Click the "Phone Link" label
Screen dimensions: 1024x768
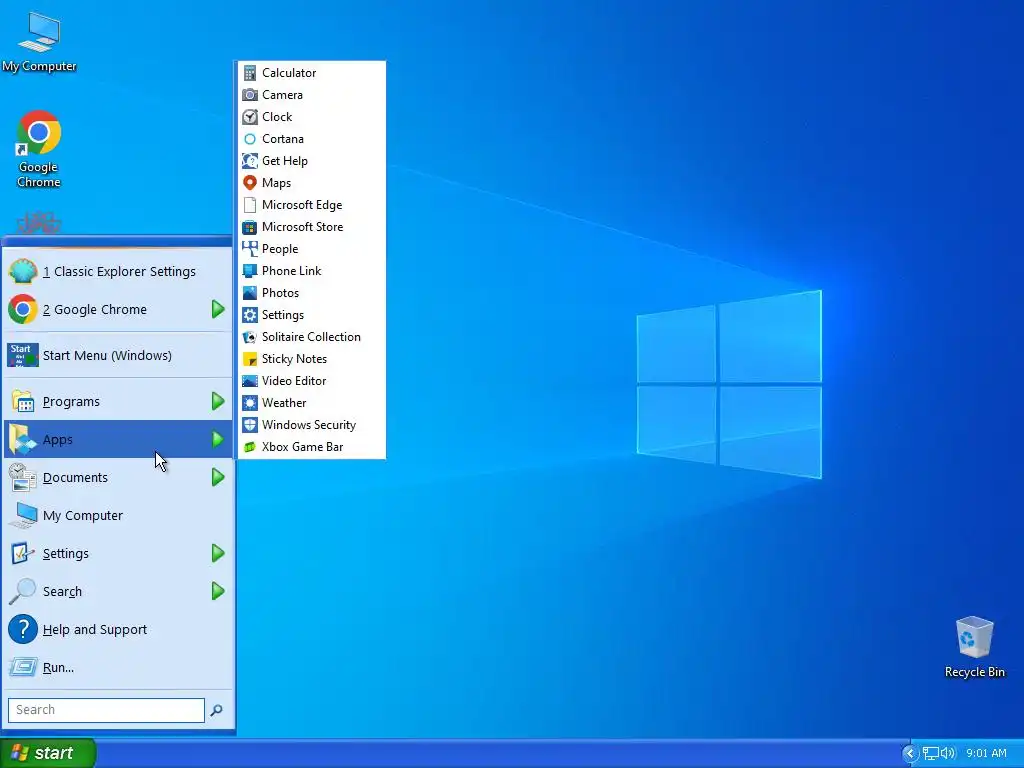click(291, 271)
